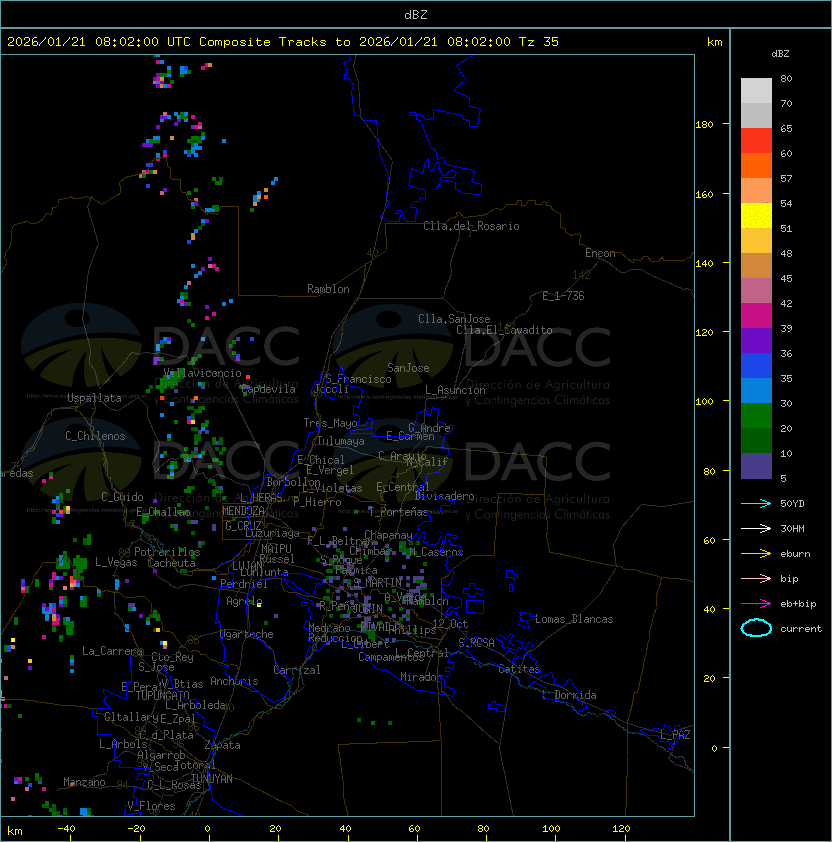Click the cyan ellipse current icon
This screenshot has height=842, width=832.
pos(756,628)
